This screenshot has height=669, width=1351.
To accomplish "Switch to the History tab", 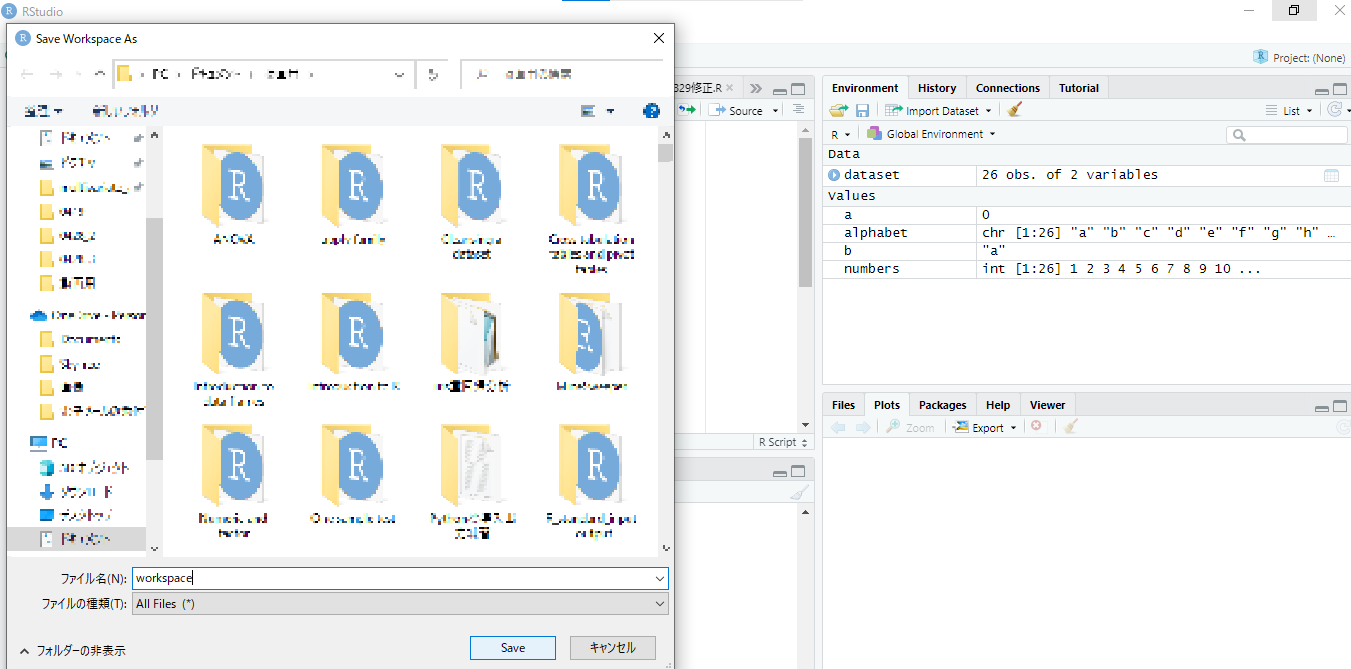I will pos(937,88).
